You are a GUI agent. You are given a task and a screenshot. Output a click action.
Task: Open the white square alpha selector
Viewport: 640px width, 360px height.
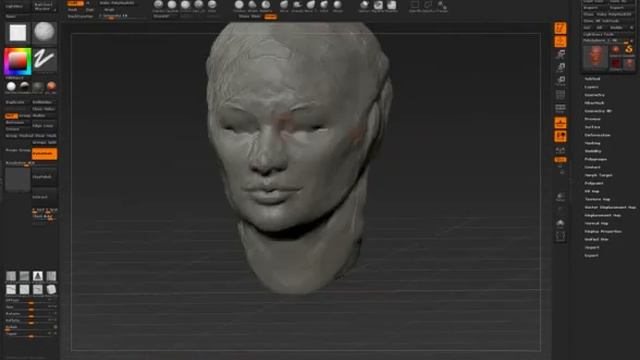tap(18, 33)
